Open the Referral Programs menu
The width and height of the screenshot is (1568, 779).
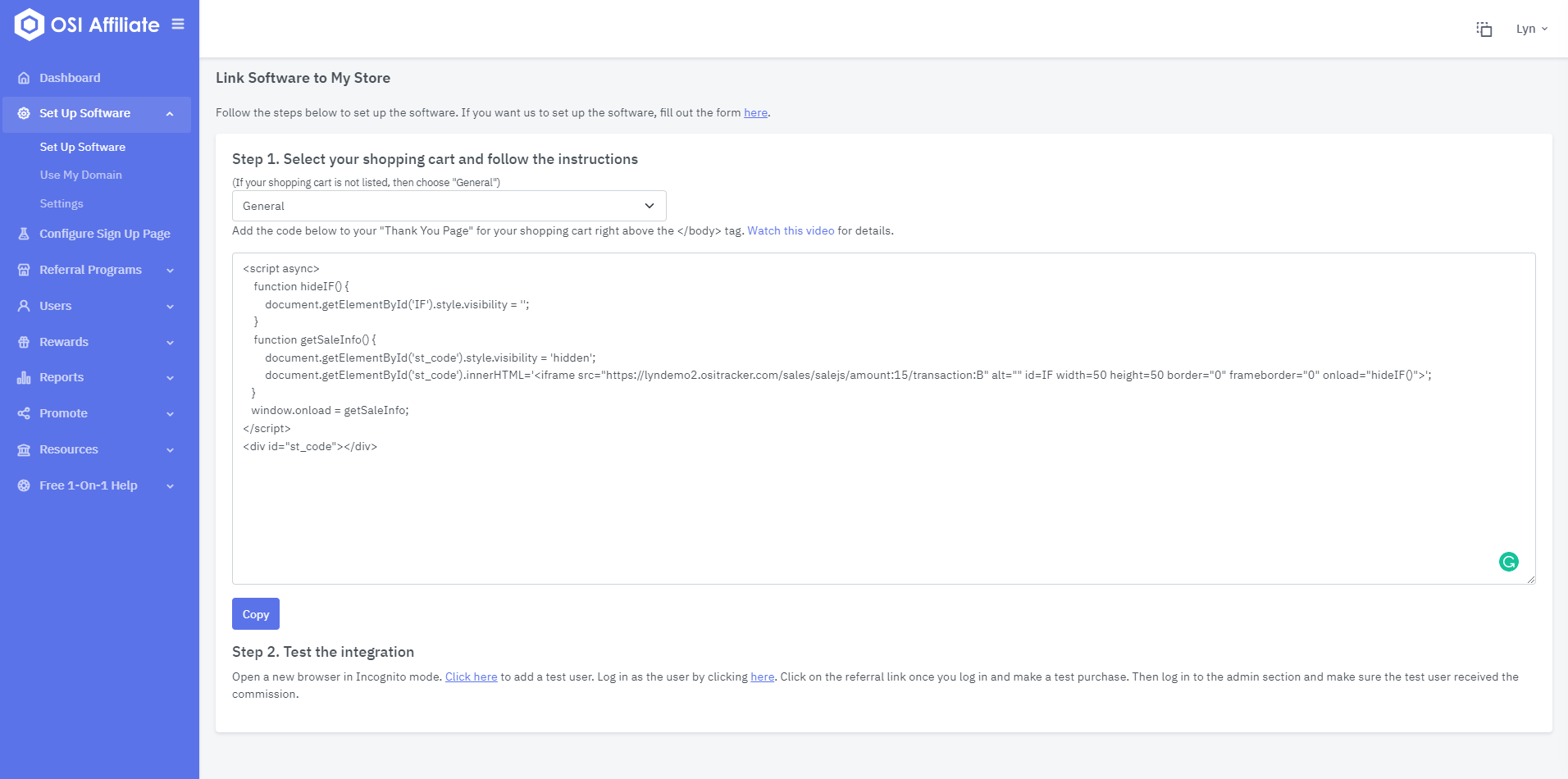pos(97,270)
